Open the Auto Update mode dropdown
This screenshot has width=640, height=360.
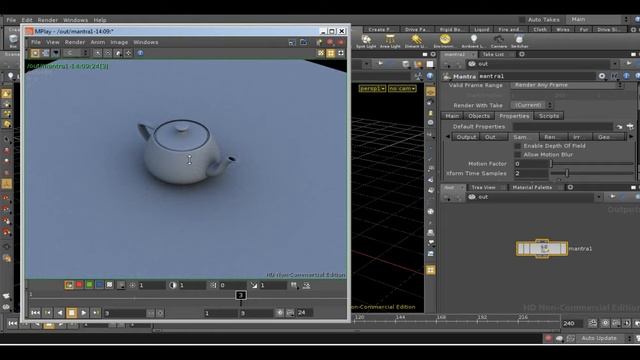(604, 338)
